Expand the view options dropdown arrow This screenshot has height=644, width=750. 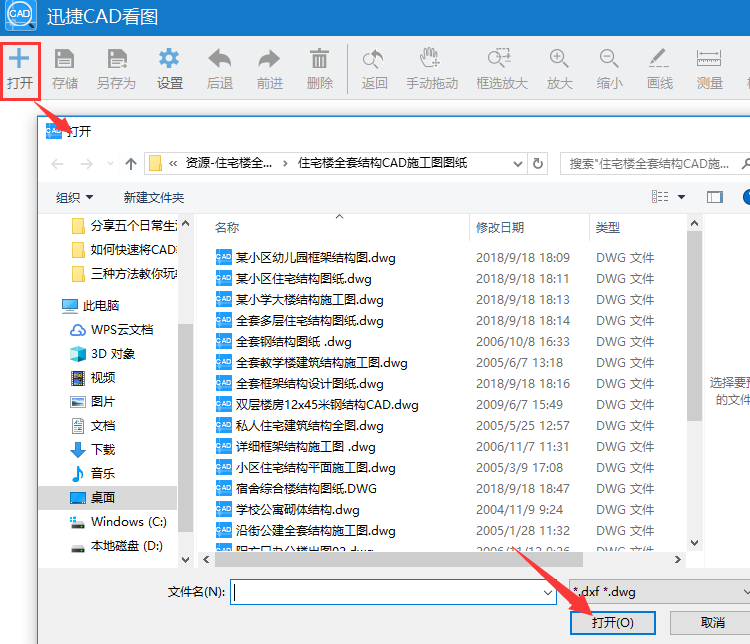click(681, 197)
